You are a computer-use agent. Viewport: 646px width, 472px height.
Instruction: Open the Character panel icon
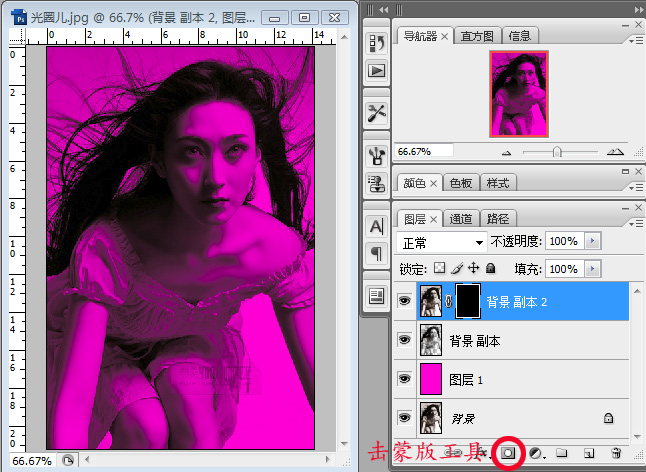pyautogui.click(x=377, y=226)
